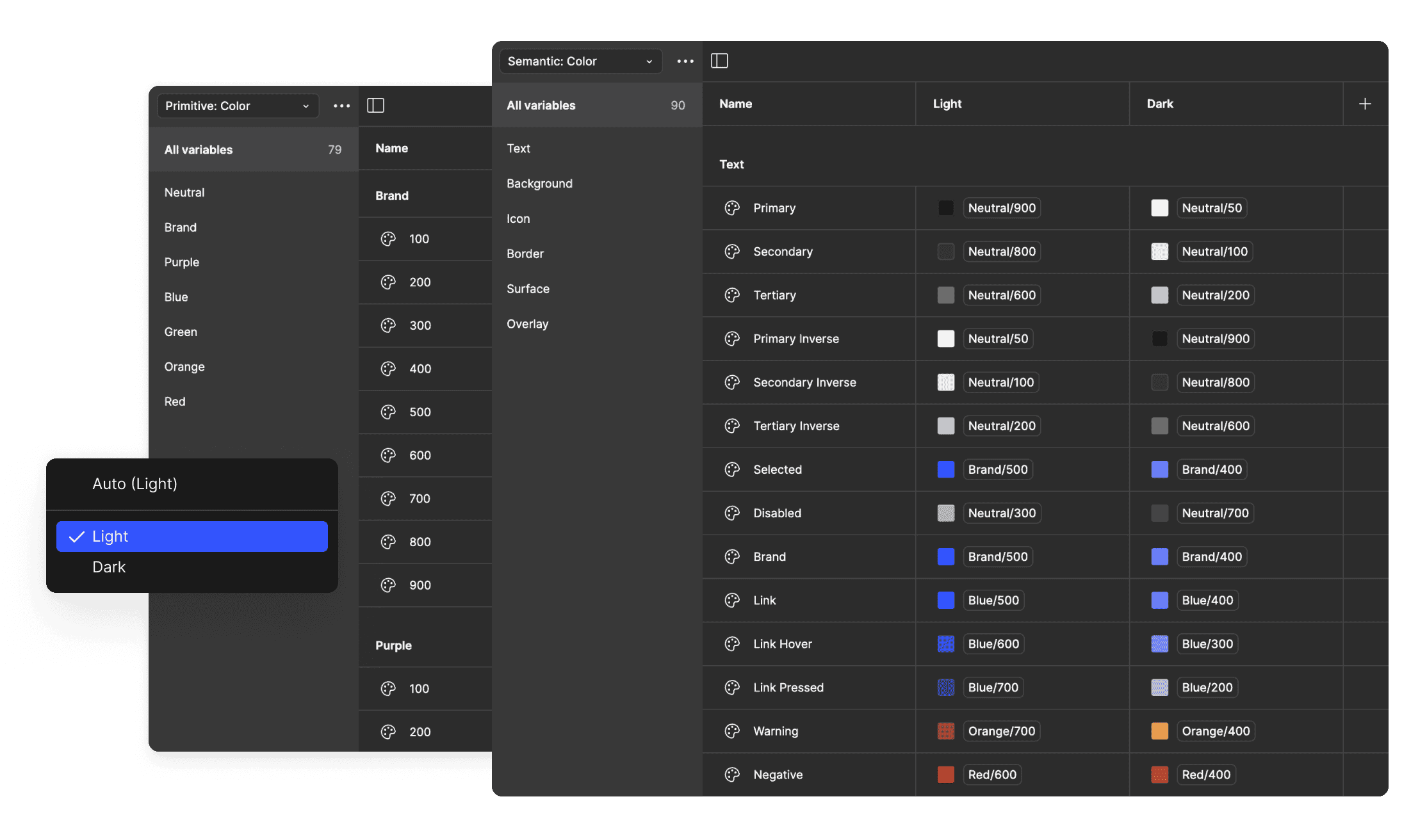
Task: Click the orange swatch for Orange/400
Action: tap(1159, 731)
